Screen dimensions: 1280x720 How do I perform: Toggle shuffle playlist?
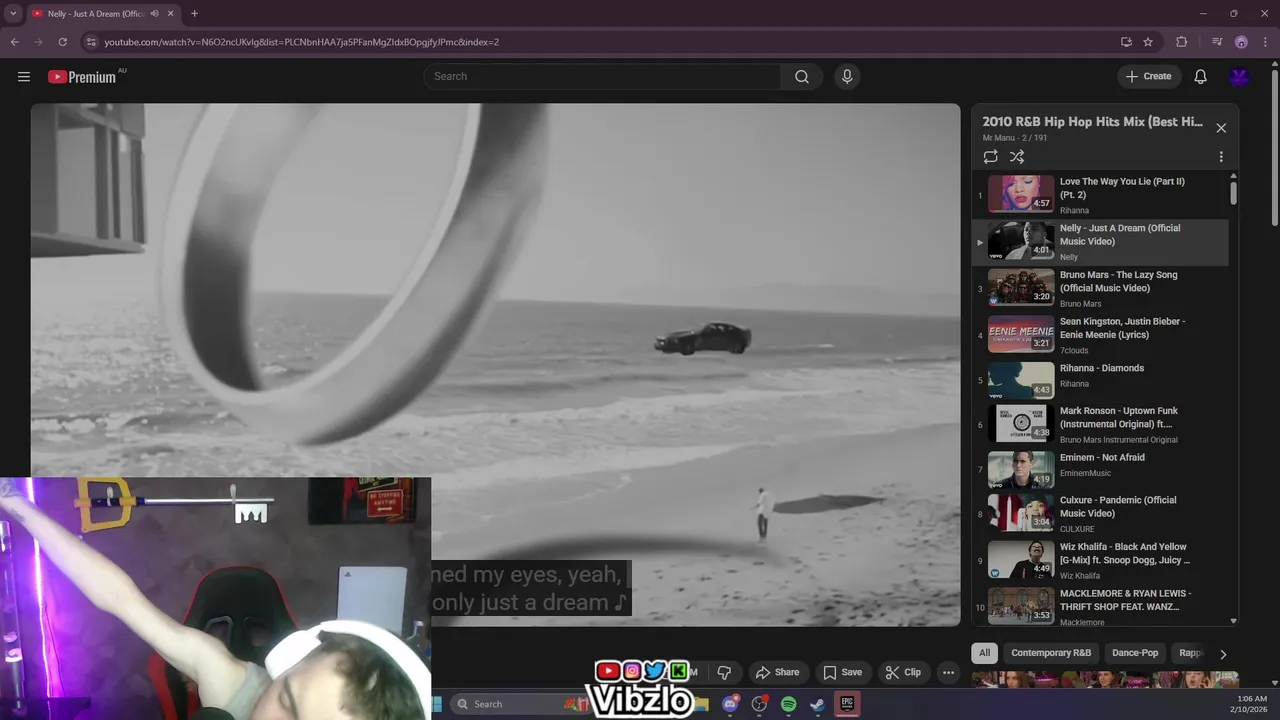(1017, 157)
